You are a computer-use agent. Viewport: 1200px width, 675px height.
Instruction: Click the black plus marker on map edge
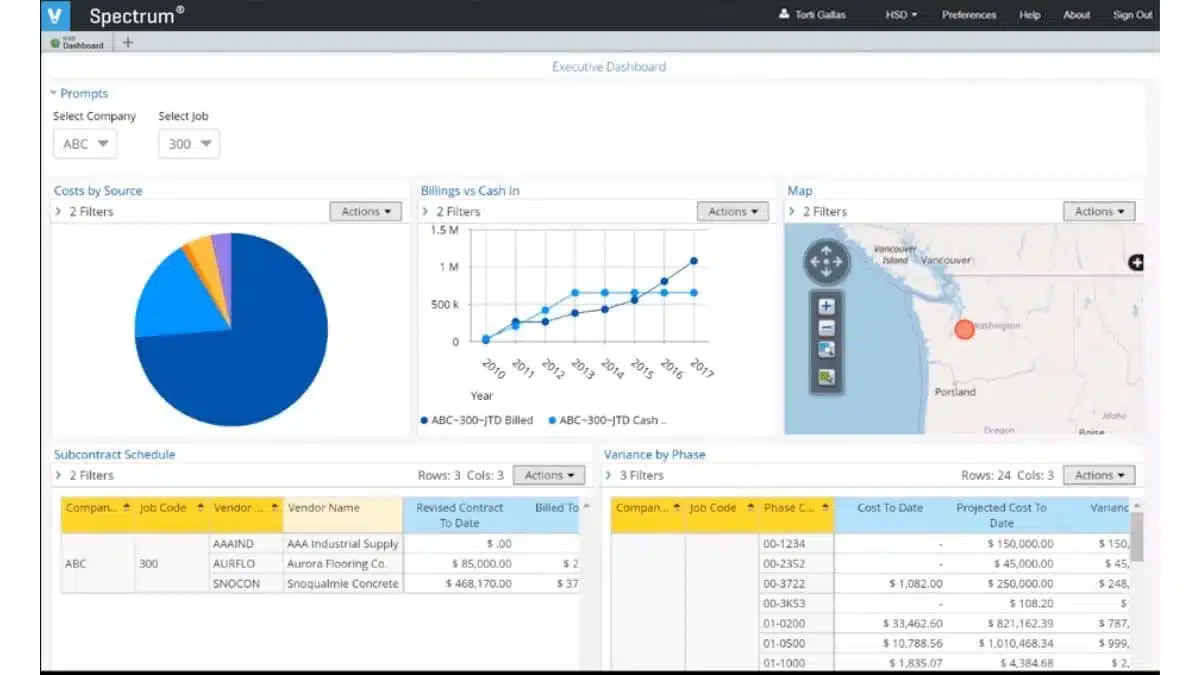coord(1135,263)
